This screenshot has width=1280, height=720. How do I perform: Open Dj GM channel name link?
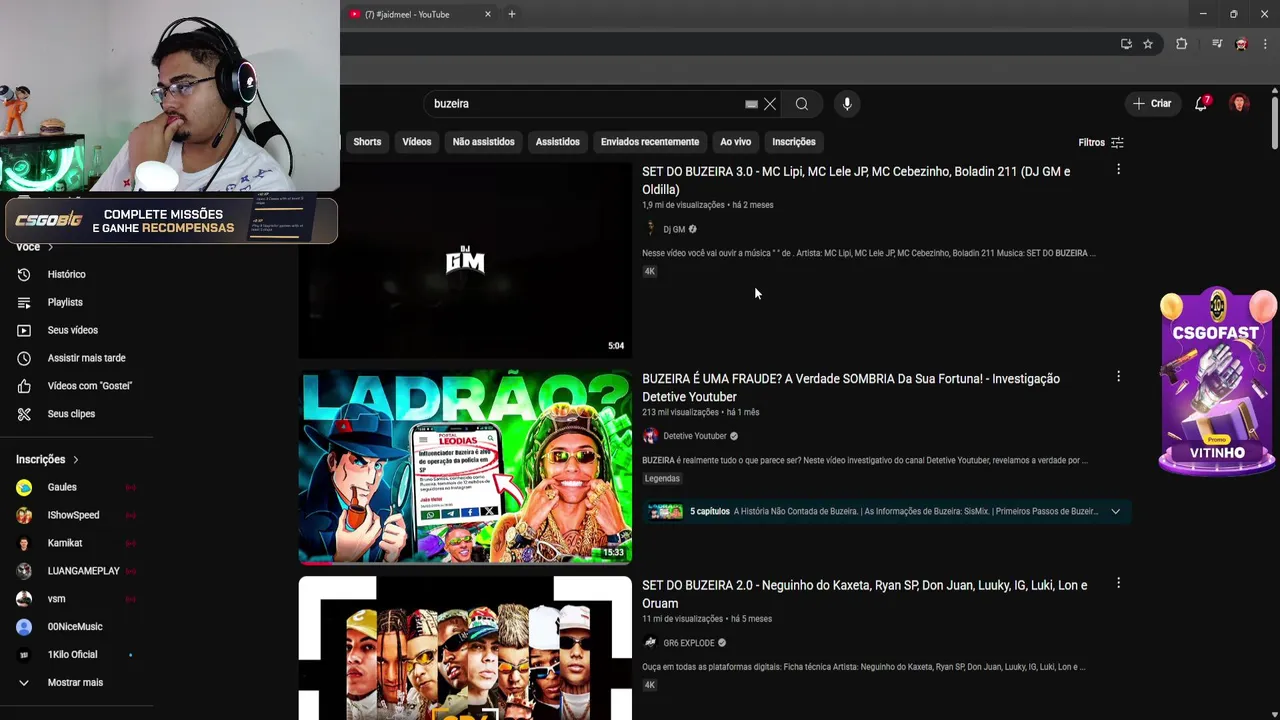[674, 229]
